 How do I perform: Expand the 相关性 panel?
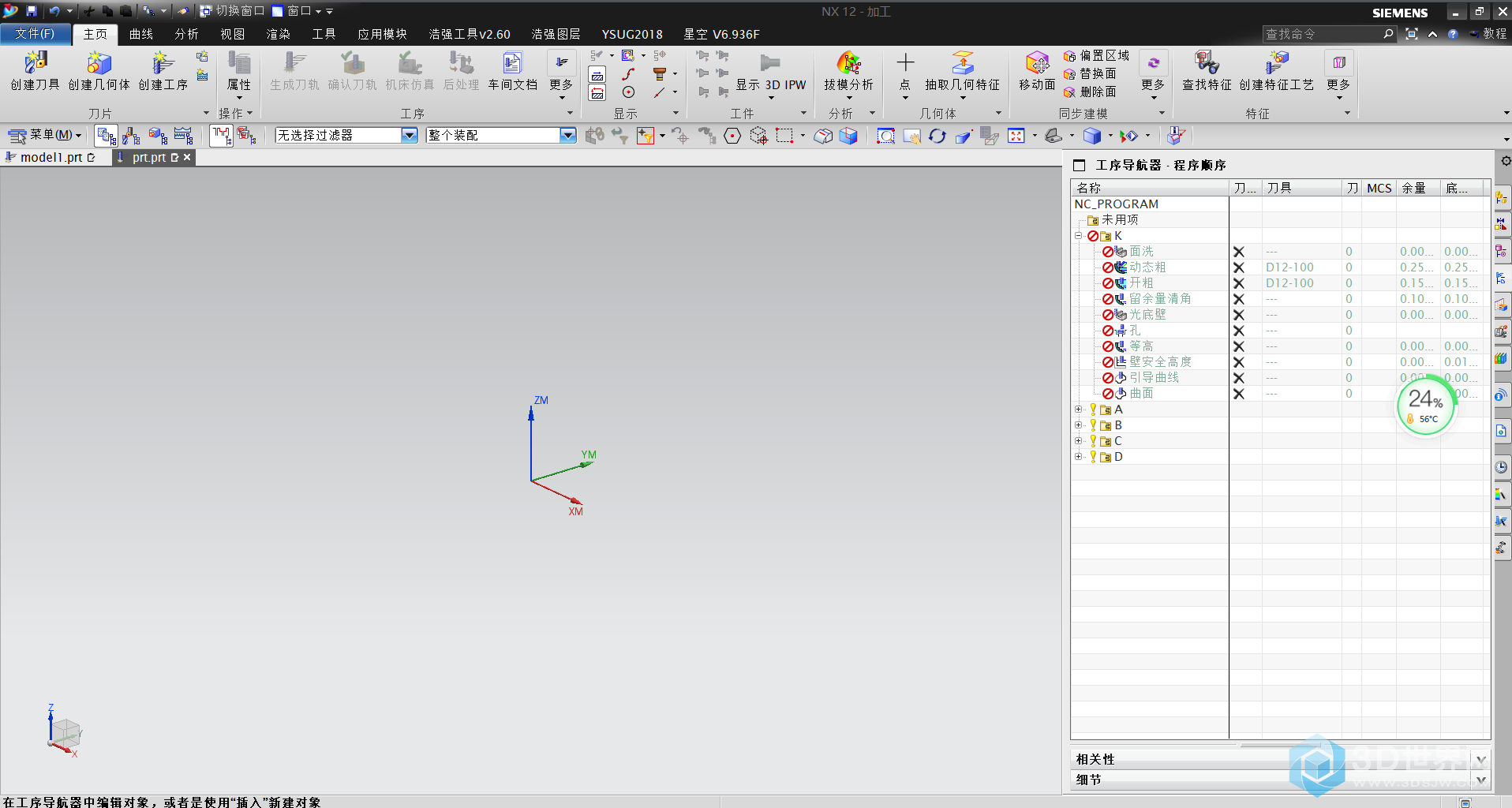[1481, 759]
